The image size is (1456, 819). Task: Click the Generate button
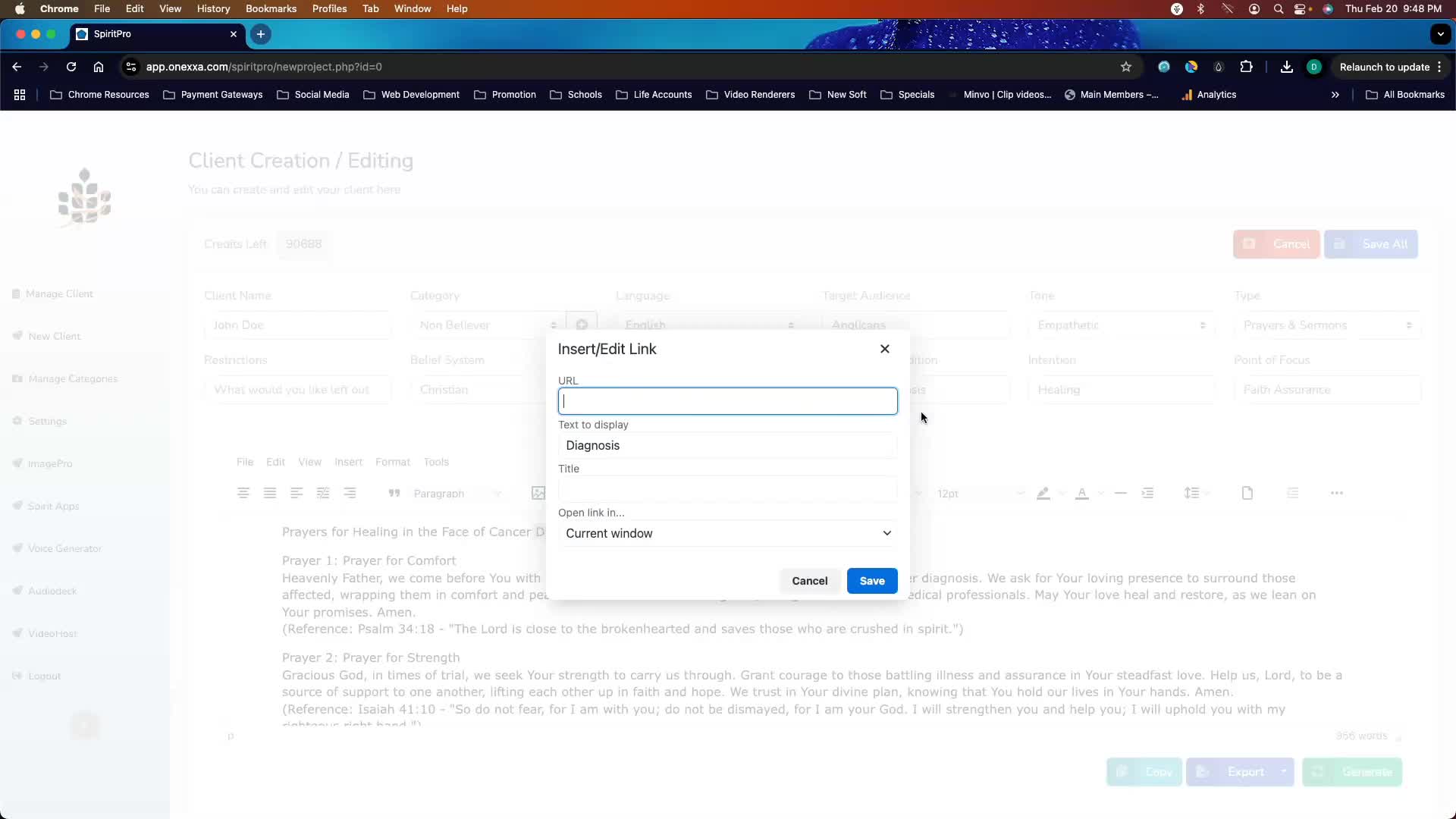click(1352, 772)
